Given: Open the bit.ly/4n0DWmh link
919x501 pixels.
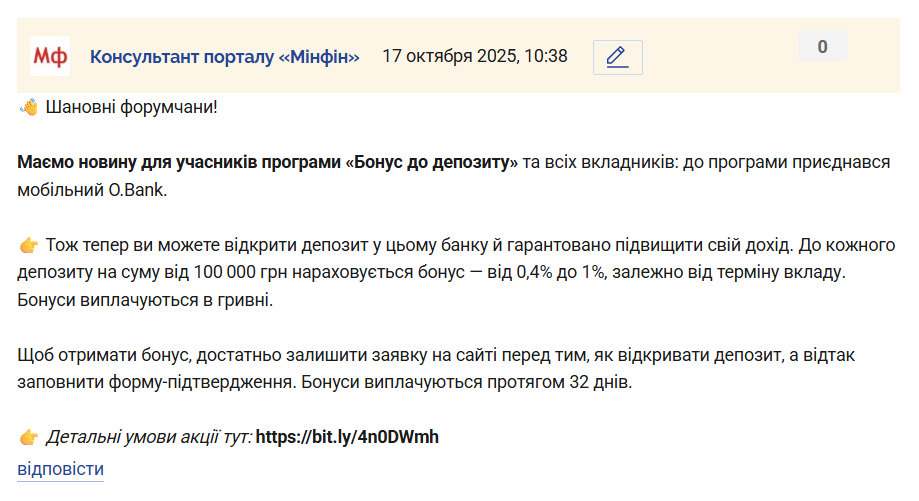Looking at the screenshot, I should [347, 437].
